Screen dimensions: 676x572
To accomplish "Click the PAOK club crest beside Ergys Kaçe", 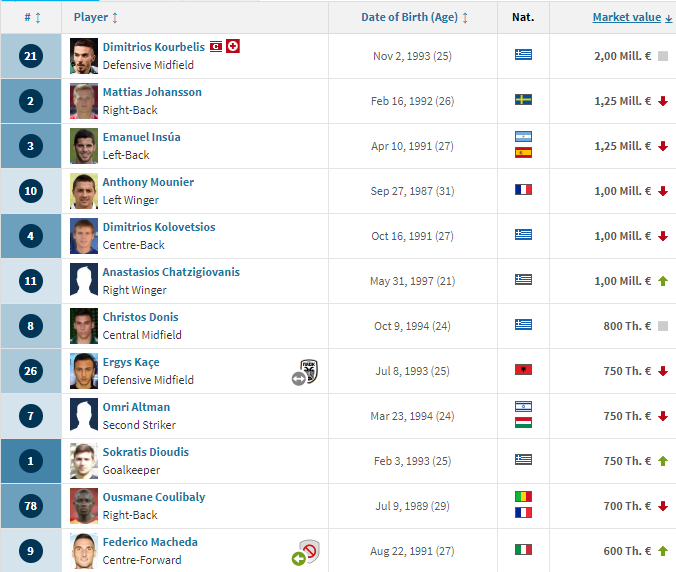I will pyautogui.click(x=309, y=370).
